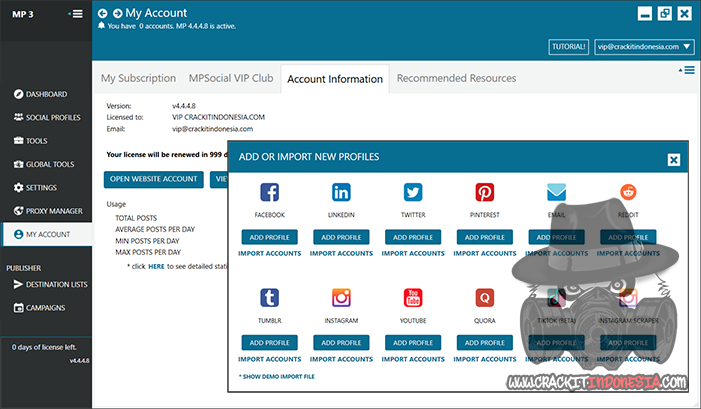The height and width of the screenshot is (409, 701).
Task: Click the Pinterest logo icon
Action: (x=485, y=193)
